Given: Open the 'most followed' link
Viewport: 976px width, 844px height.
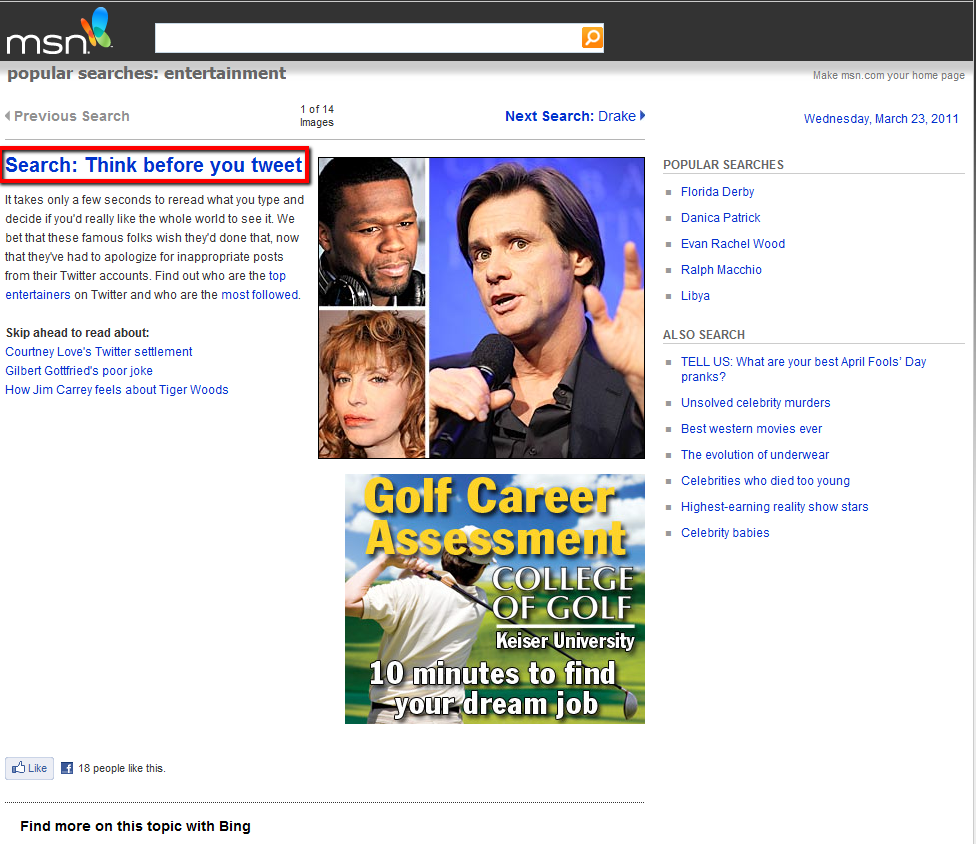Looking at the screenshot, I should click(260, 294).
